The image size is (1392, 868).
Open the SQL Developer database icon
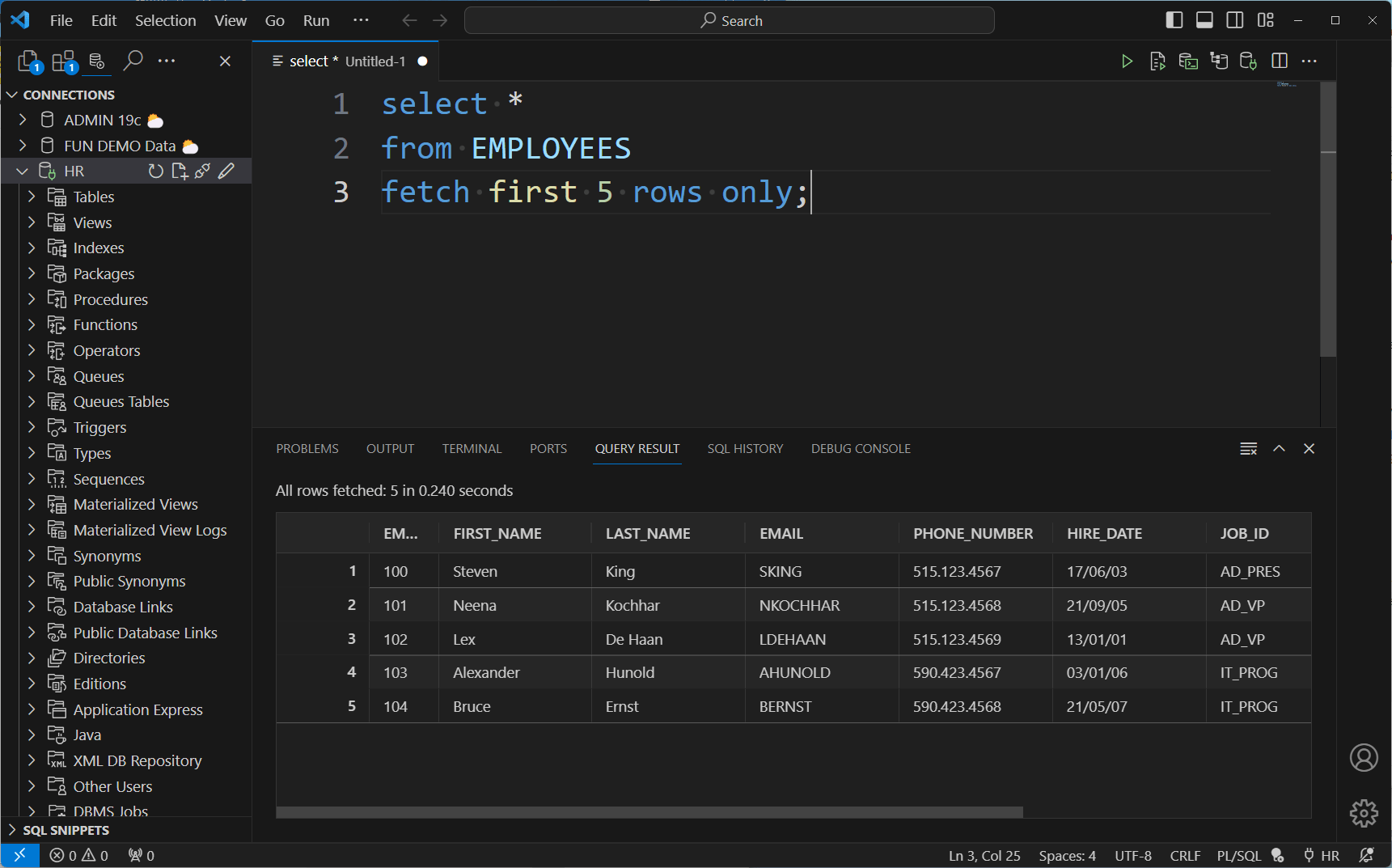pyautogui.click(x=97, y=61)
